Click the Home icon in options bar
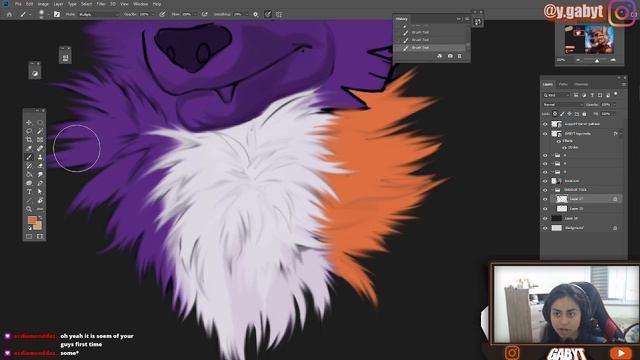The height and width of the screenshot is (360, 640). [9, 14]
